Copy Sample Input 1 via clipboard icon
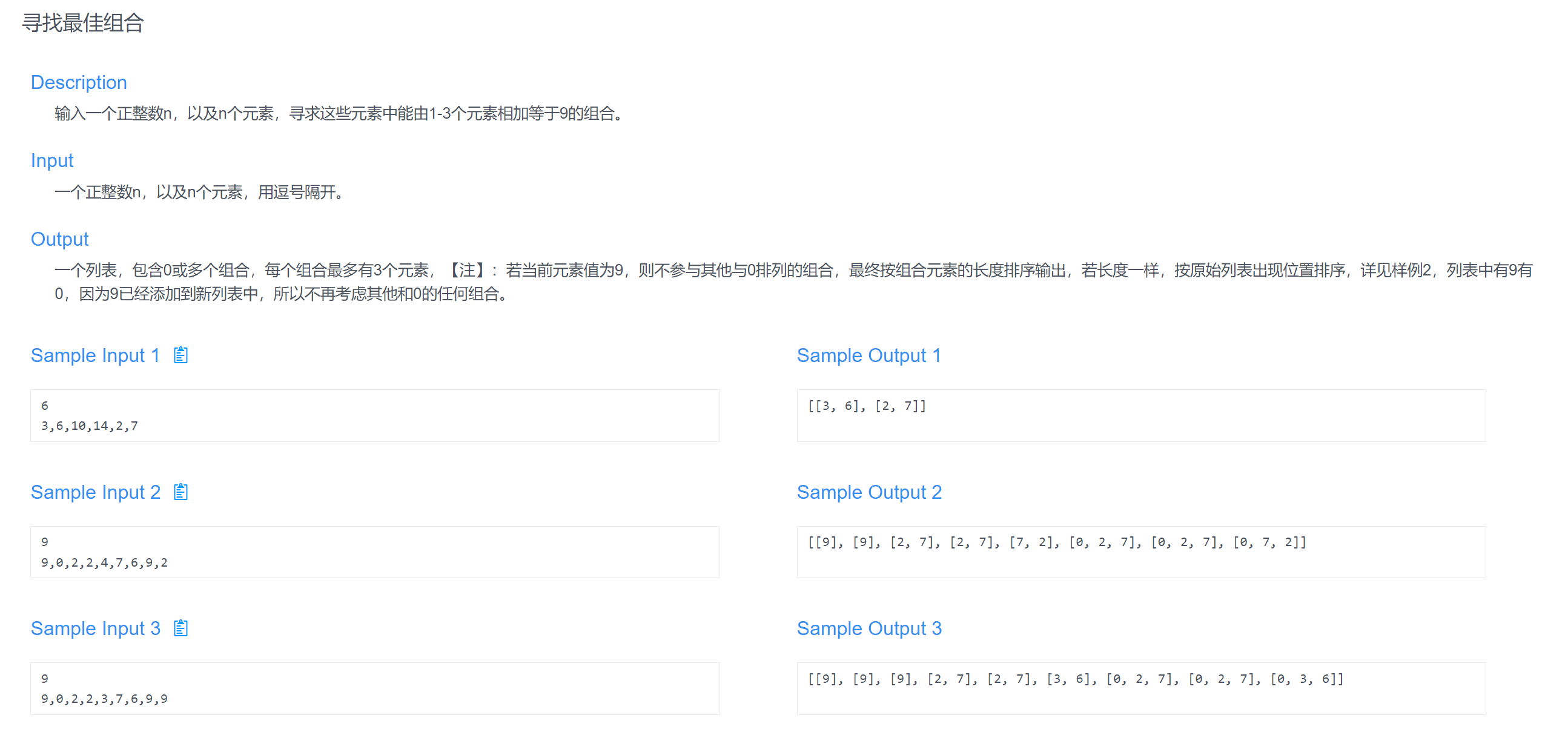The width and height of the screenshot is (1568, 741). tap(180, 355)
